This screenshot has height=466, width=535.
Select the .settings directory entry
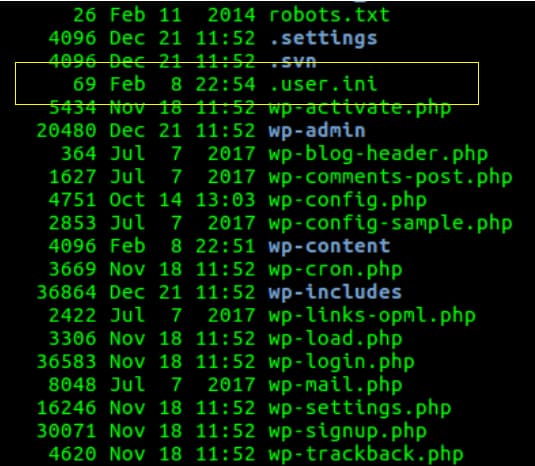pos(323,38)
